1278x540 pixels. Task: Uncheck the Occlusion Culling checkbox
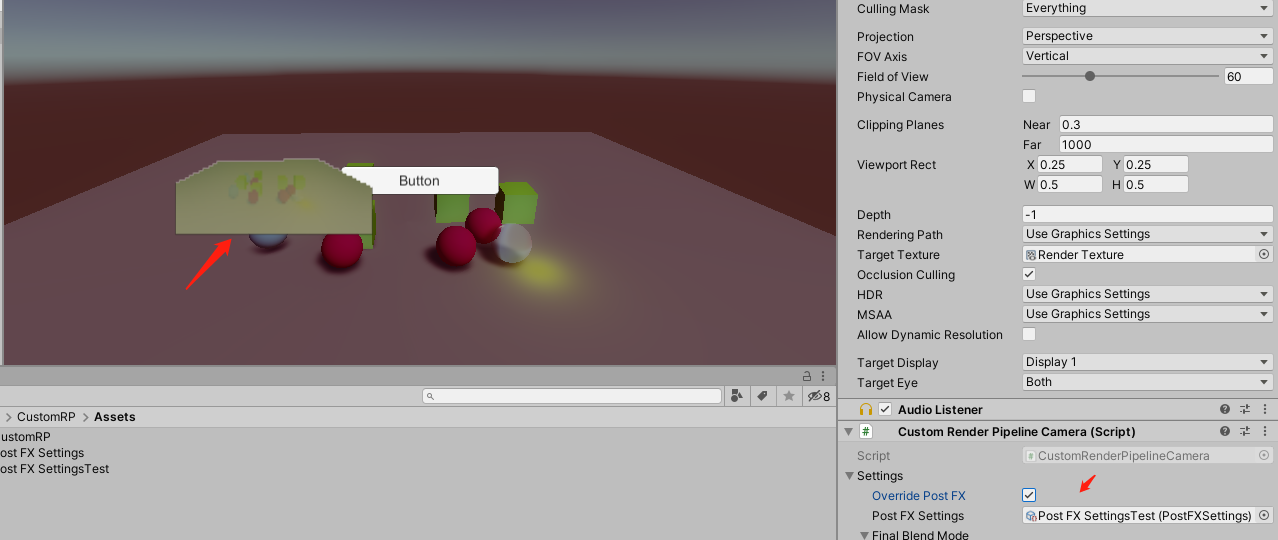[x=1029, y=274]
